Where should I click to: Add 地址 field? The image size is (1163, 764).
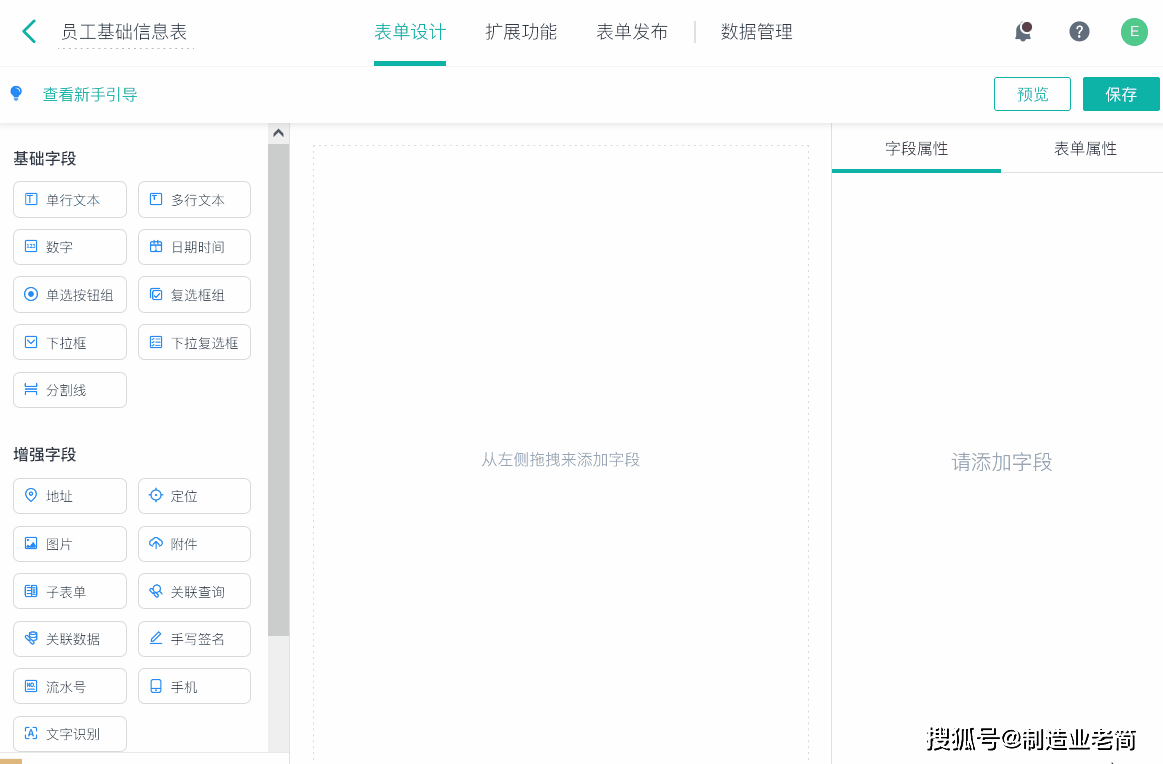pyautogui.click(x=70, y=496)
